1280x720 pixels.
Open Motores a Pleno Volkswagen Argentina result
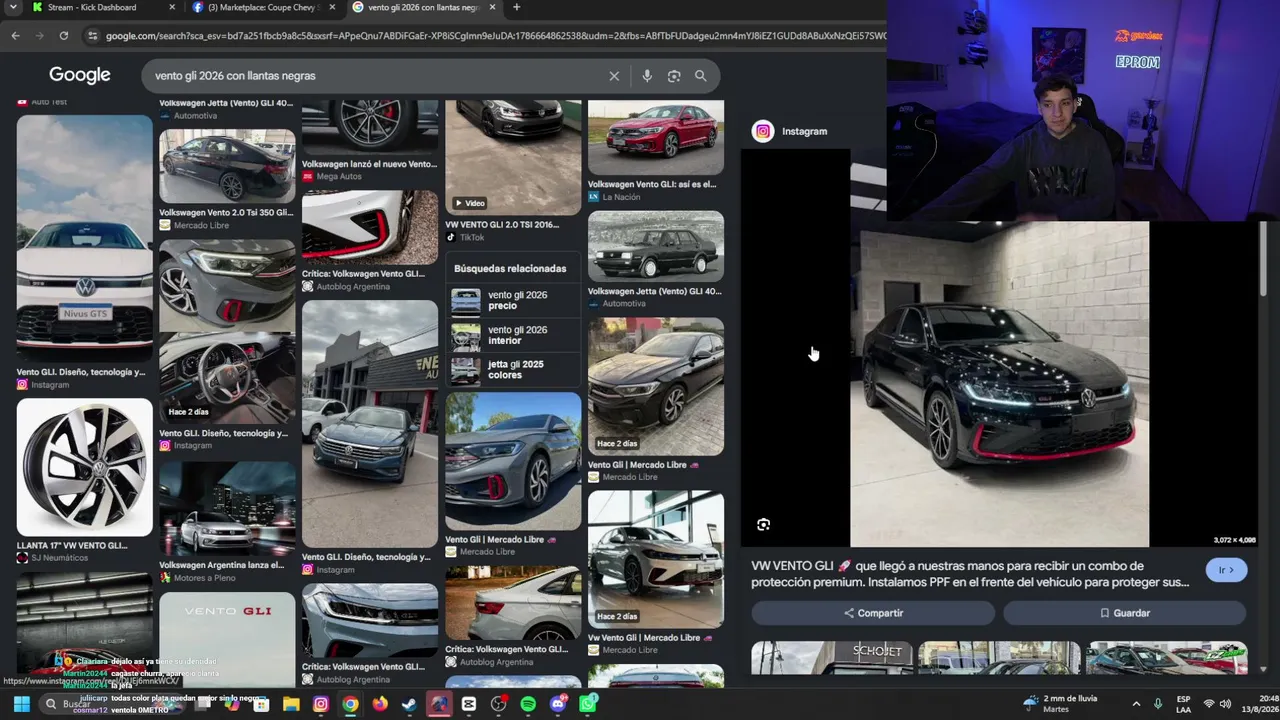point(227,508)
